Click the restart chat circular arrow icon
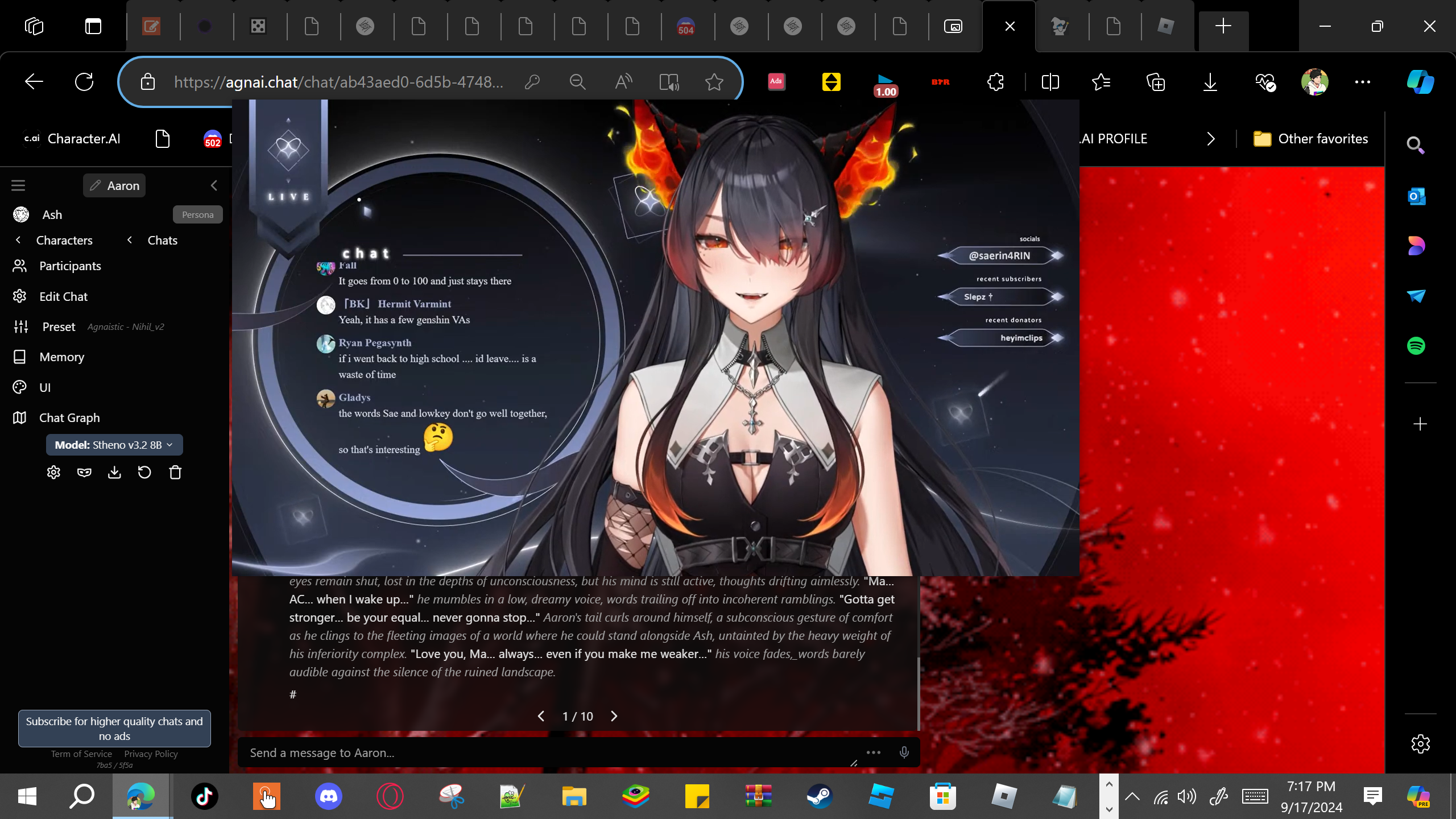The image size is (1456, 819). pos(144,473)
